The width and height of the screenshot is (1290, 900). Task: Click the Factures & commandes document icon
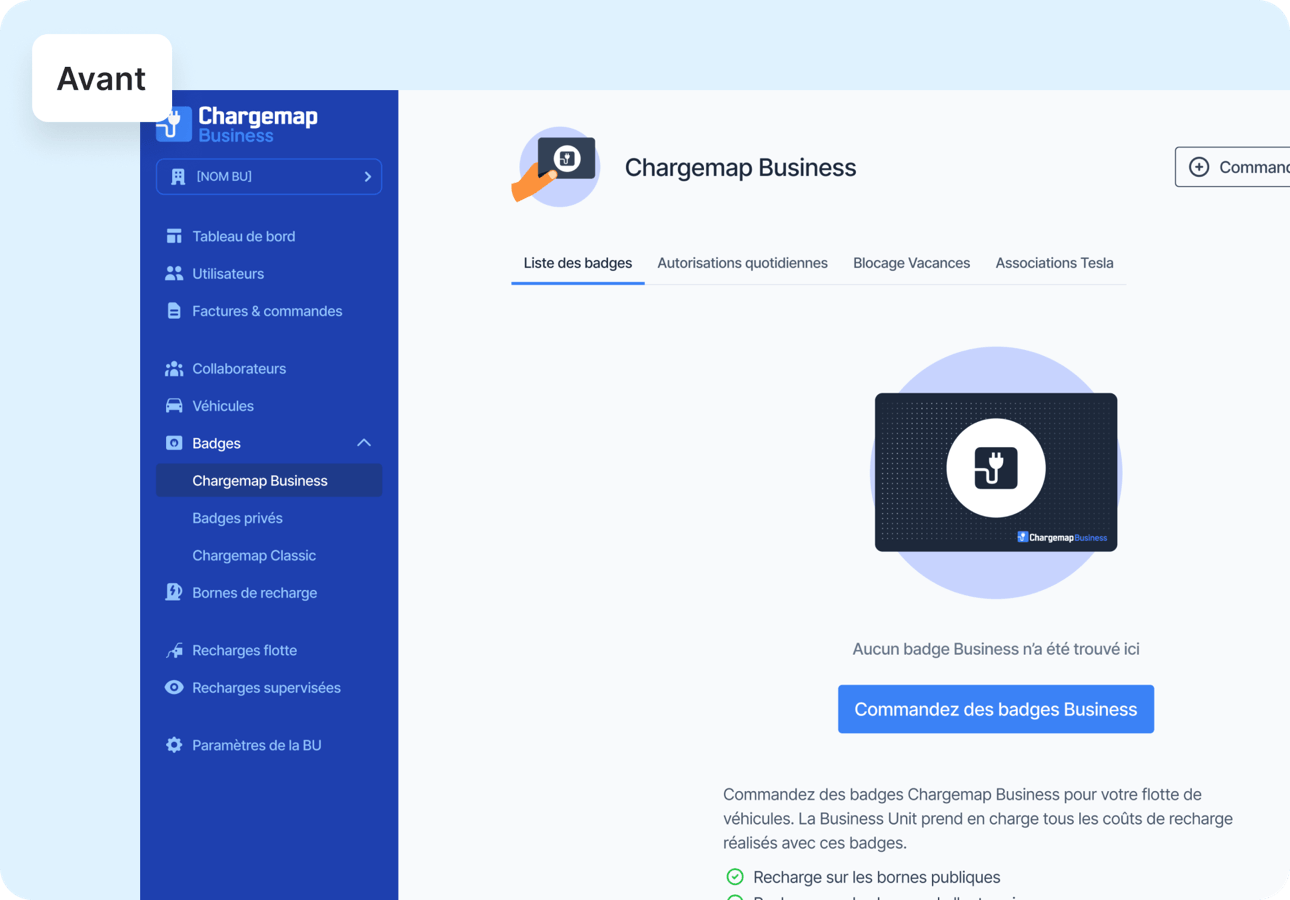pos(174,311)
